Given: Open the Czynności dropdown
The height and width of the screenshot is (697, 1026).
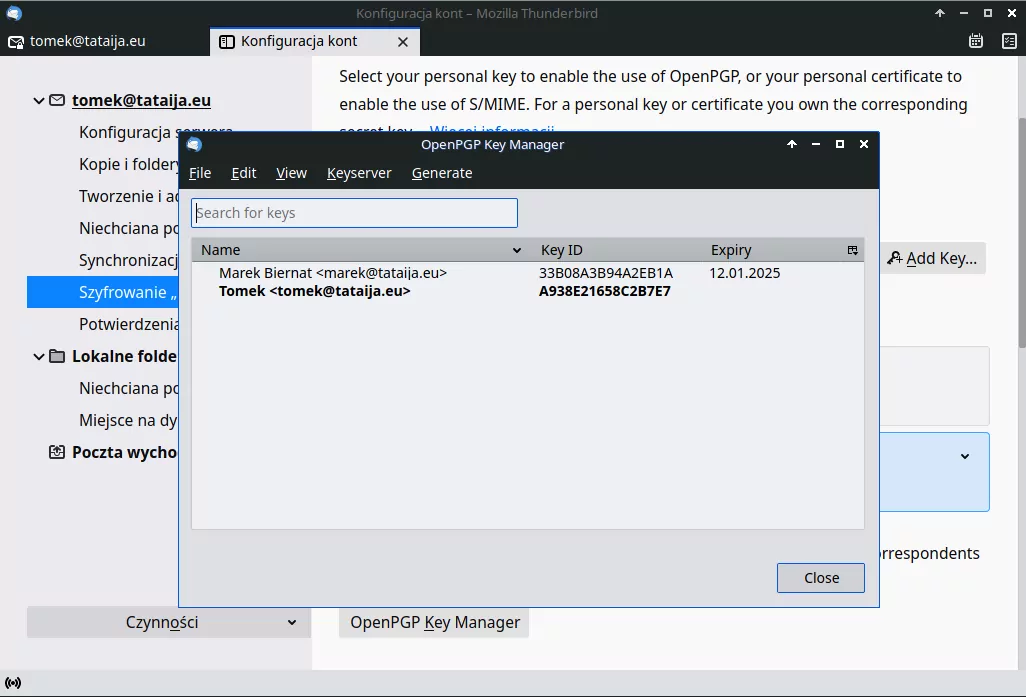Looking at the screenshot, I should point(169,622).
